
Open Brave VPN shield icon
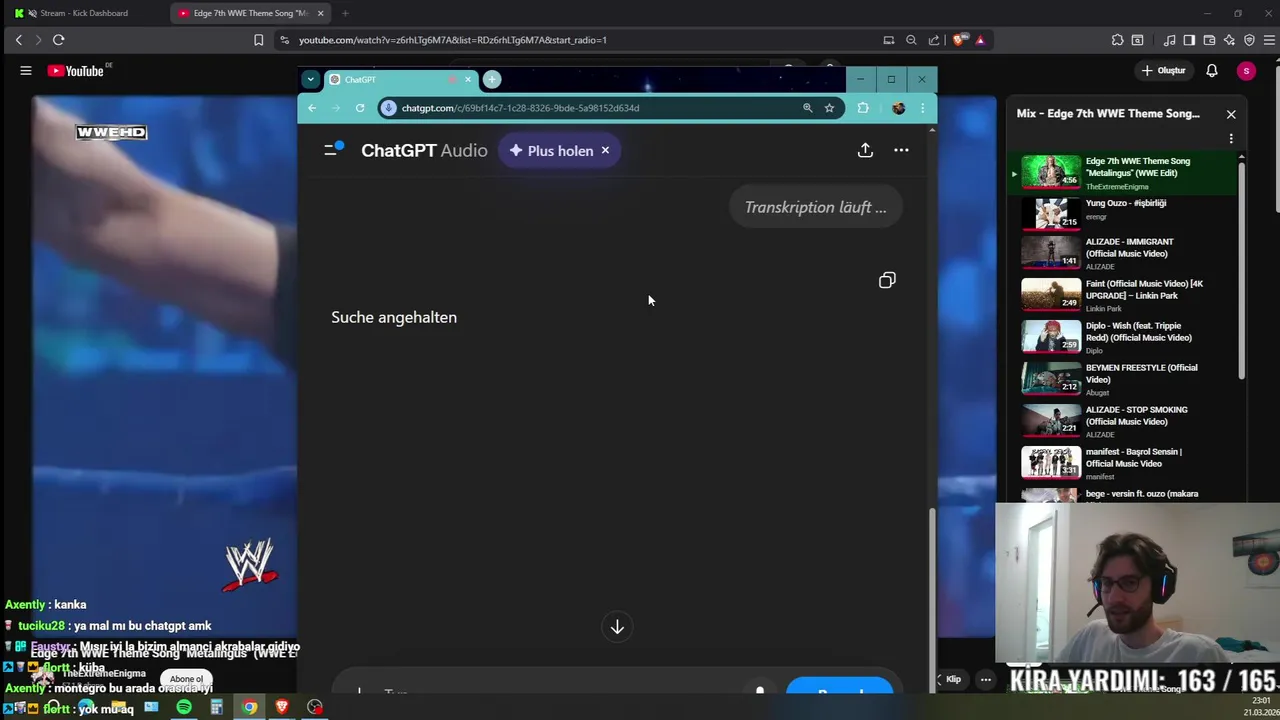point(1249,40)
